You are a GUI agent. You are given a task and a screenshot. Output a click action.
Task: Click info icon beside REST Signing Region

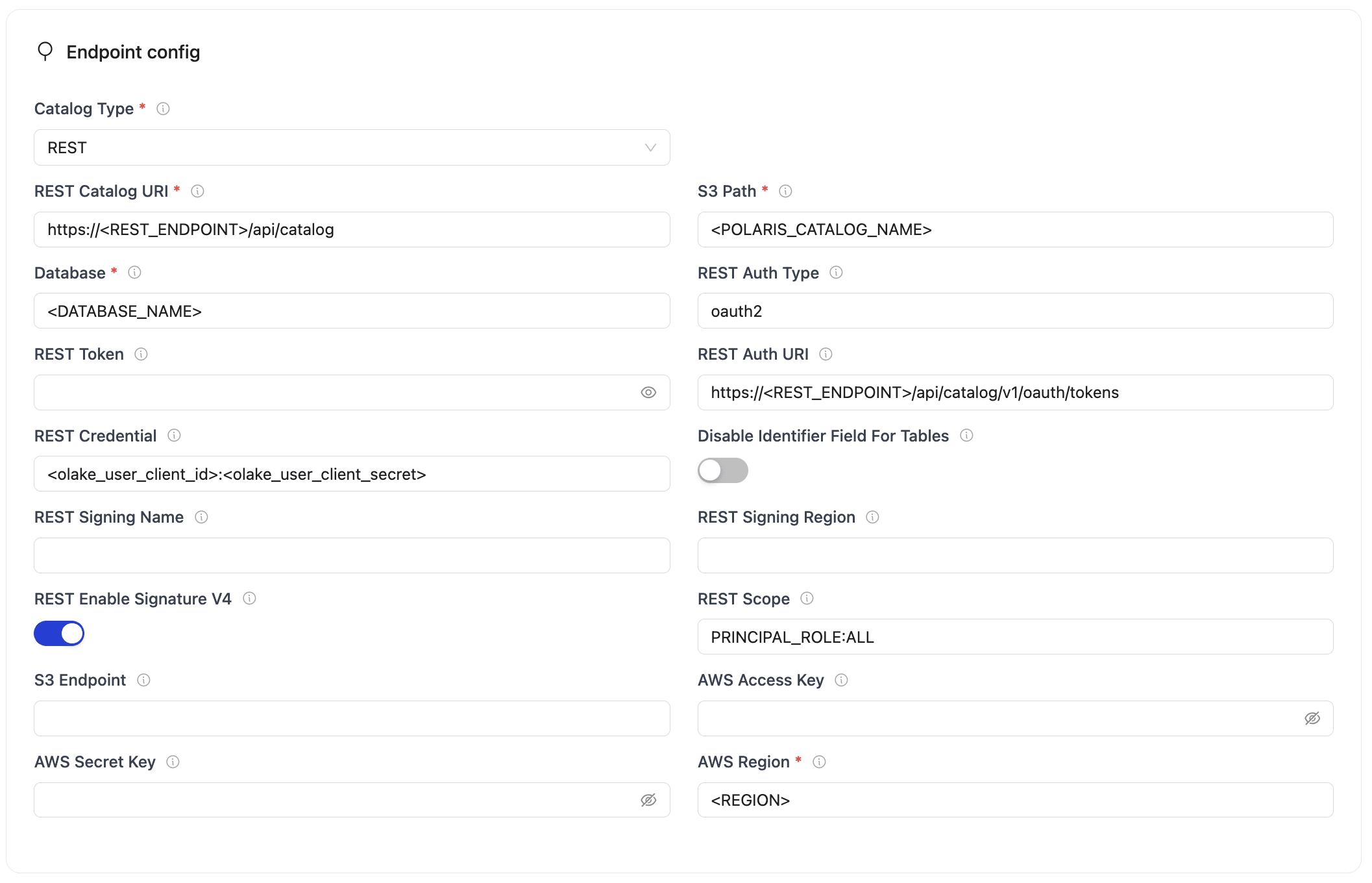point(872,517)
